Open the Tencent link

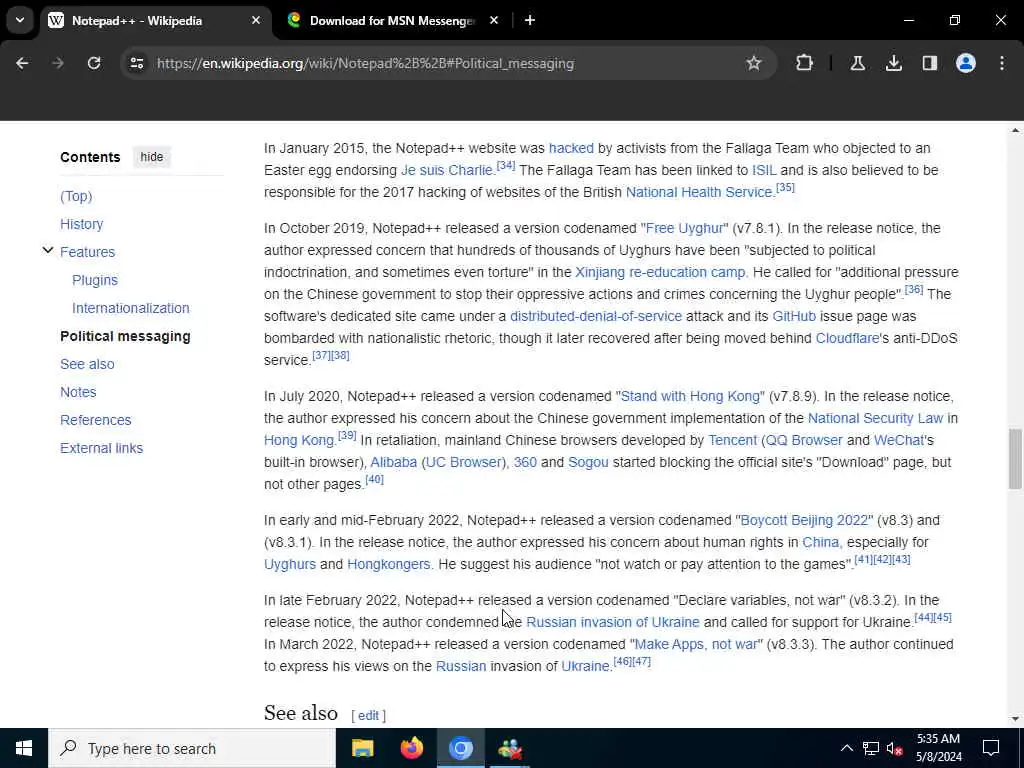coord(732,440)
